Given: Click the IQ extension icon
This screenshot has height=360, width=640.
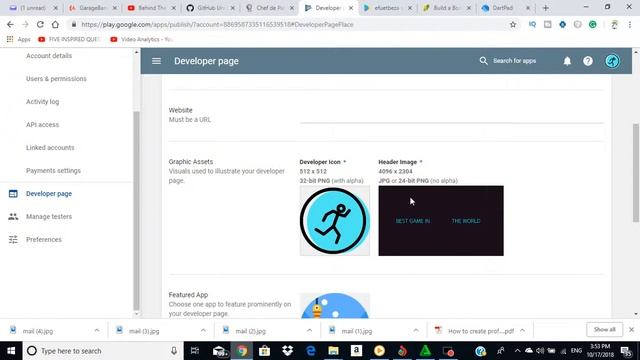Looking at the screenshot, I should point(532,24).
